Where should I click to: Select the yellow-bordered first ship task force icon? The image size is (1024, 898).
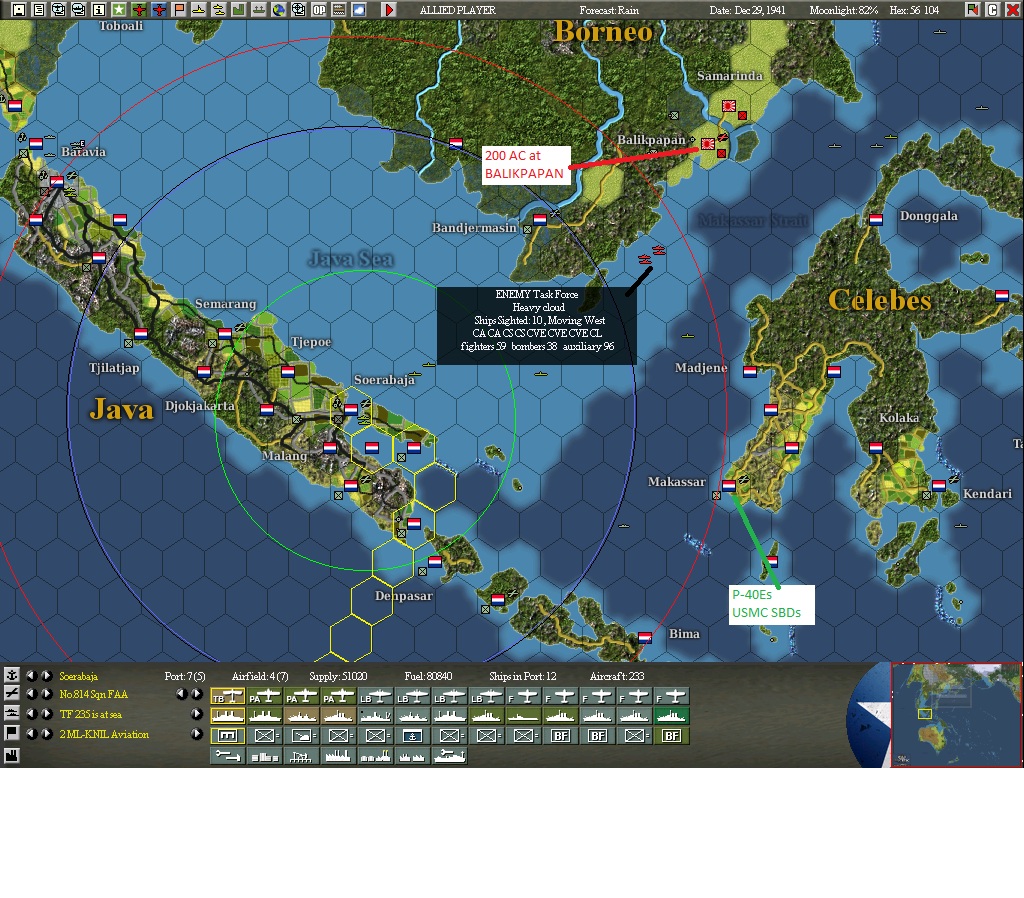(228, 716)
